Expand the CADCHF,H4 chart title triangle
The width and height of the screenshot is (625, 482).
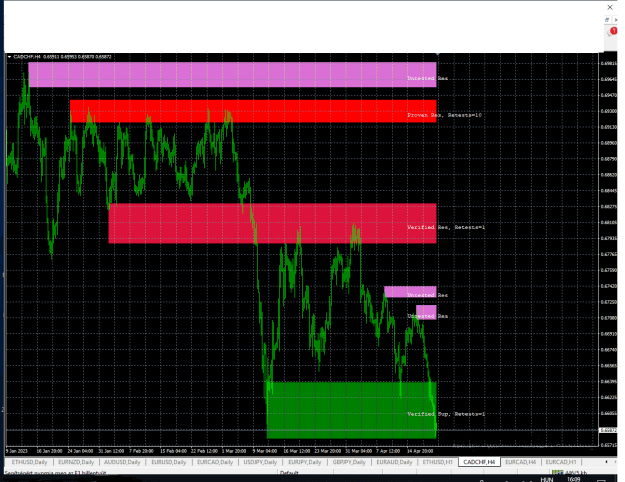tap(9, 57)
